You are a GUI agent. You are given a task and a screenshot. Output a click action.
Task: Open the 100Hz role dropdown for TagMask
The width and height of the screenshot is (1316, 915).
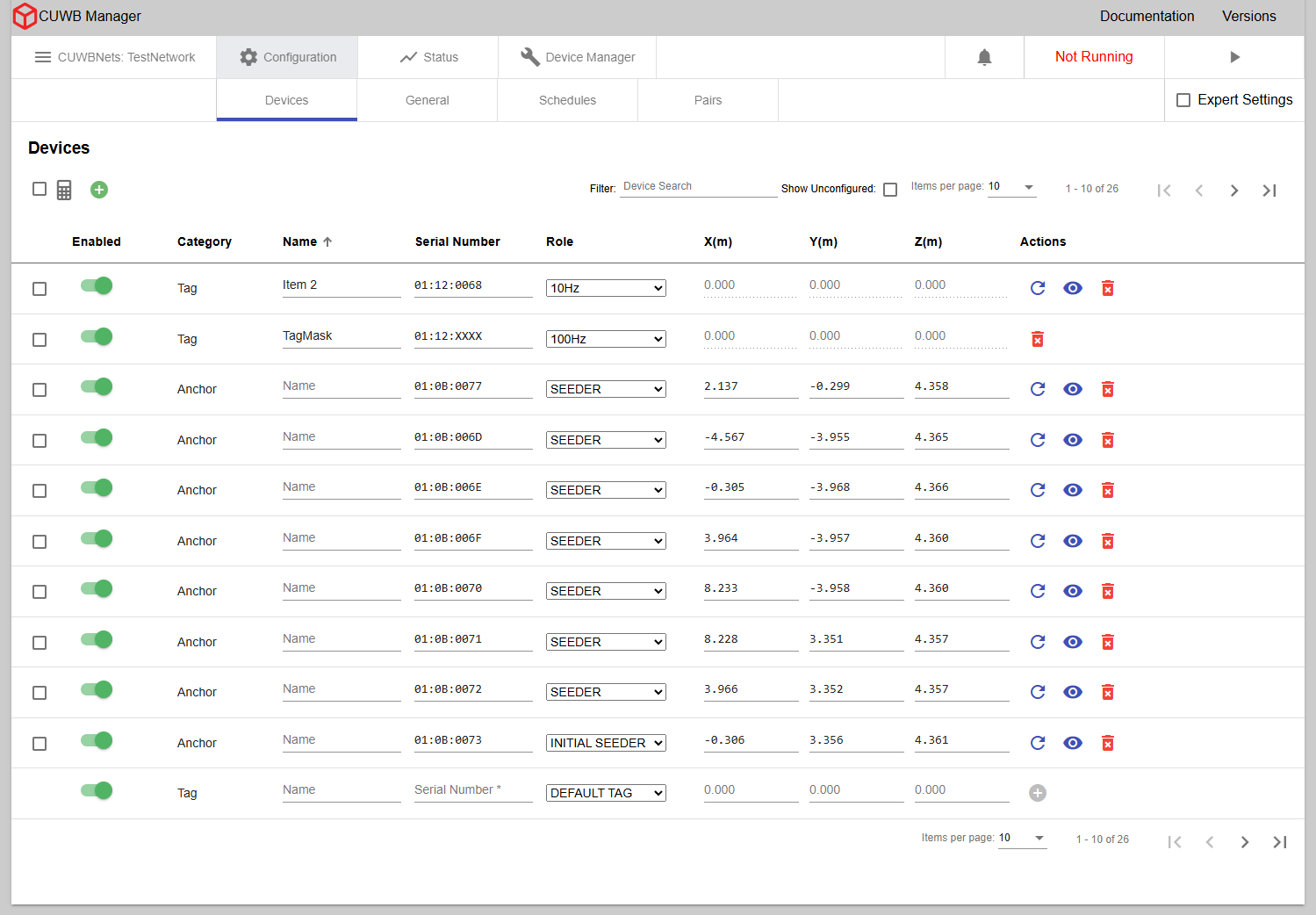606,339
